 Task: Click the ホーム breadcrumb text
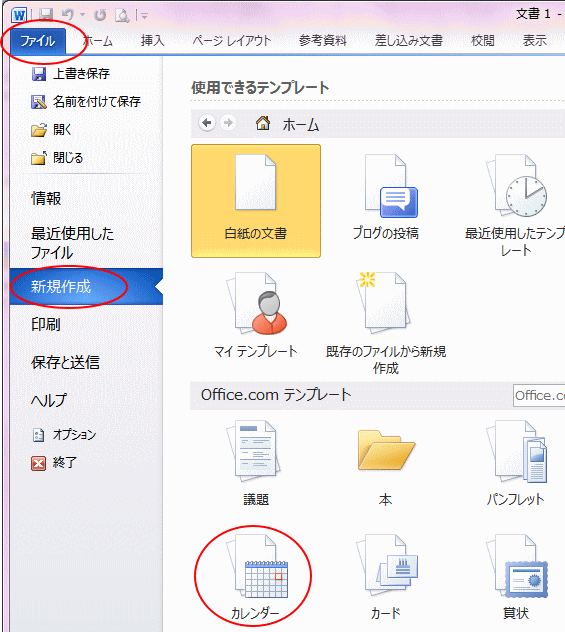[x=301, y=125]
